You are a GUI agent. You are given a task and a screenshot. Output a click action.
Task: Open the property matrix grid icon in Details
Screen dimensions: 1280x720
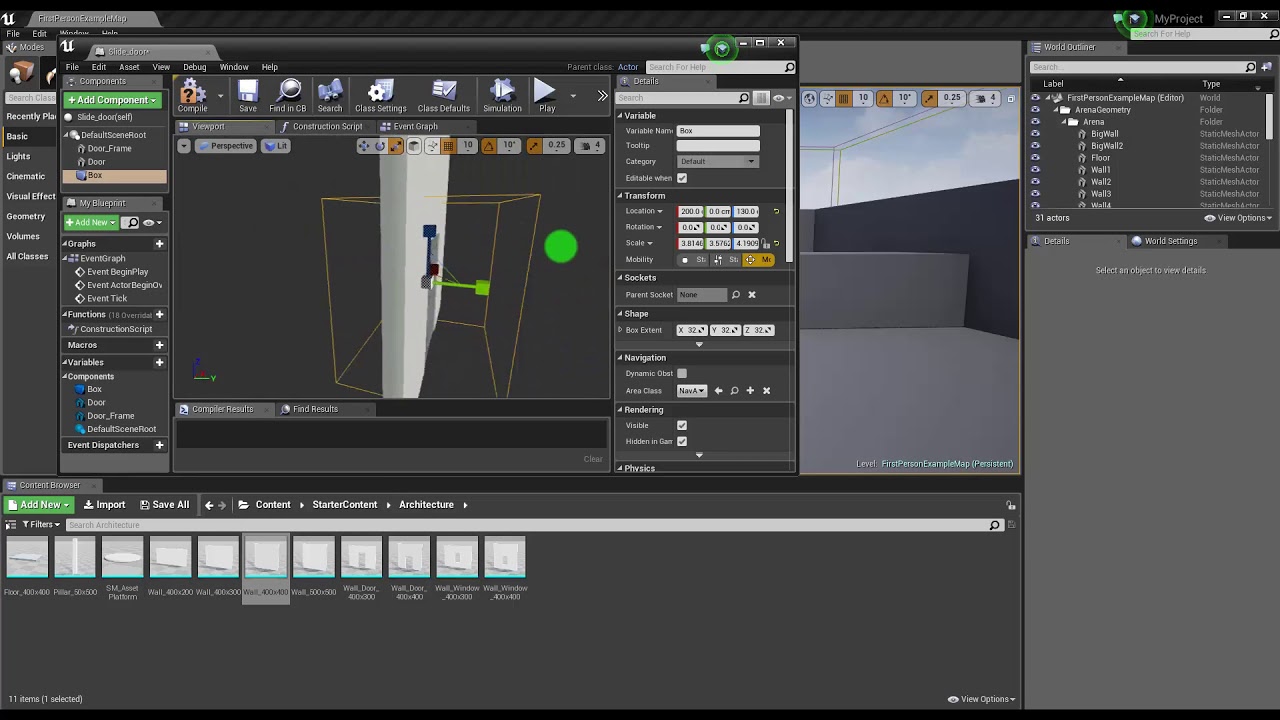point(762,98)
